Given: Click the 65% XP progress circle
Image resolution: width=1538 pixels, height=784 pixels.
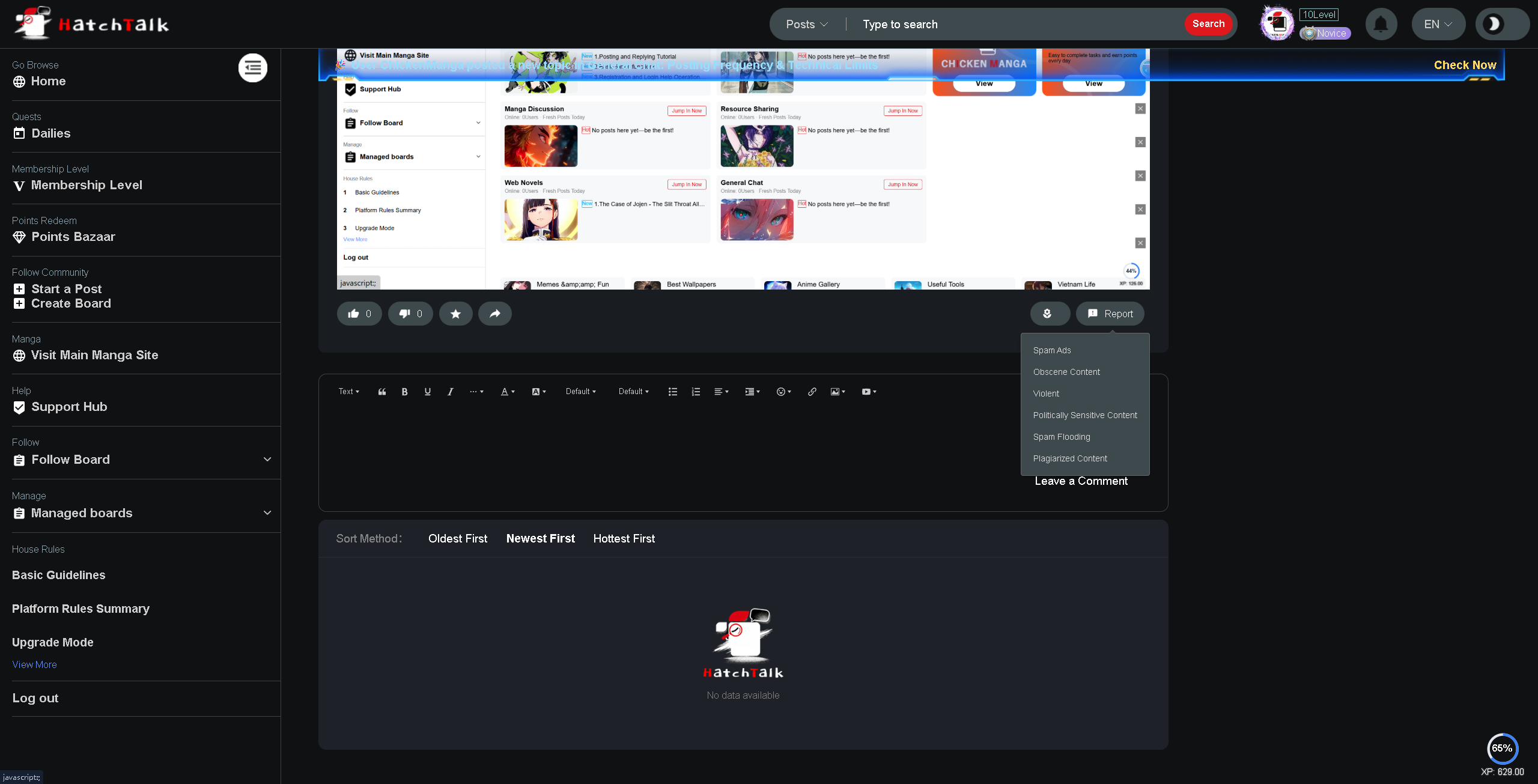Looking at the screenshot, I should 1502,748.
